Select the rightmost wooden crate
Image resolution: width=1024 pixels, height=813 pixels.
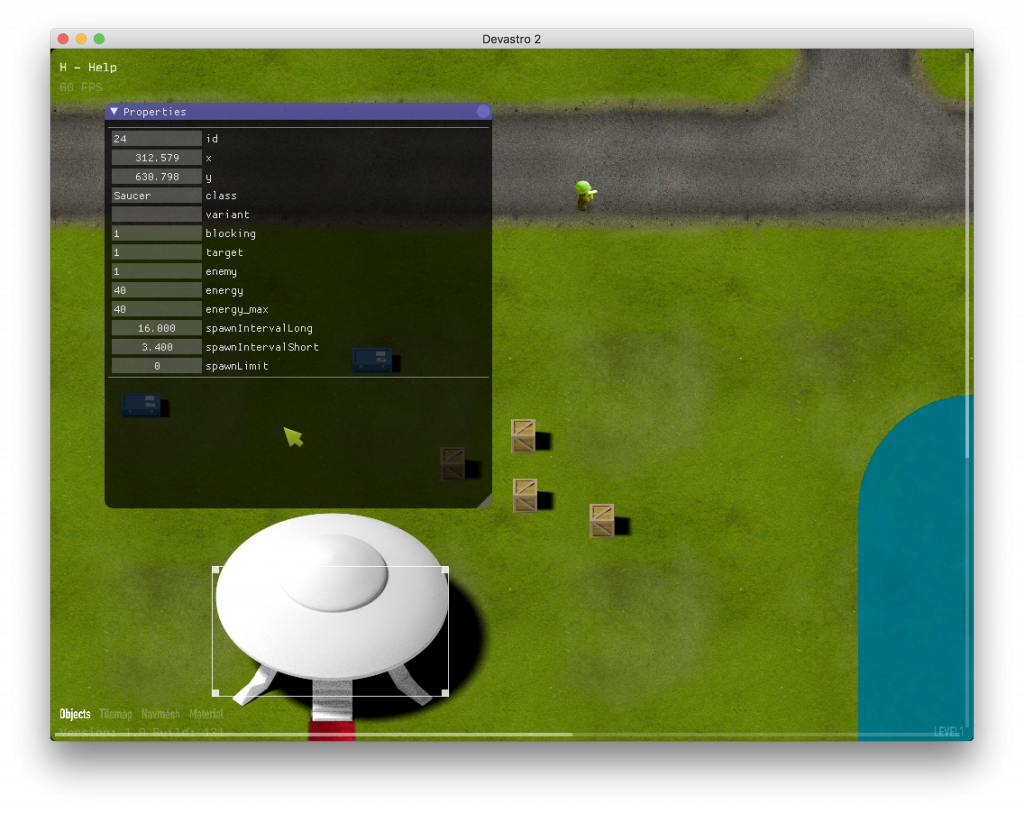coord(601,520)
